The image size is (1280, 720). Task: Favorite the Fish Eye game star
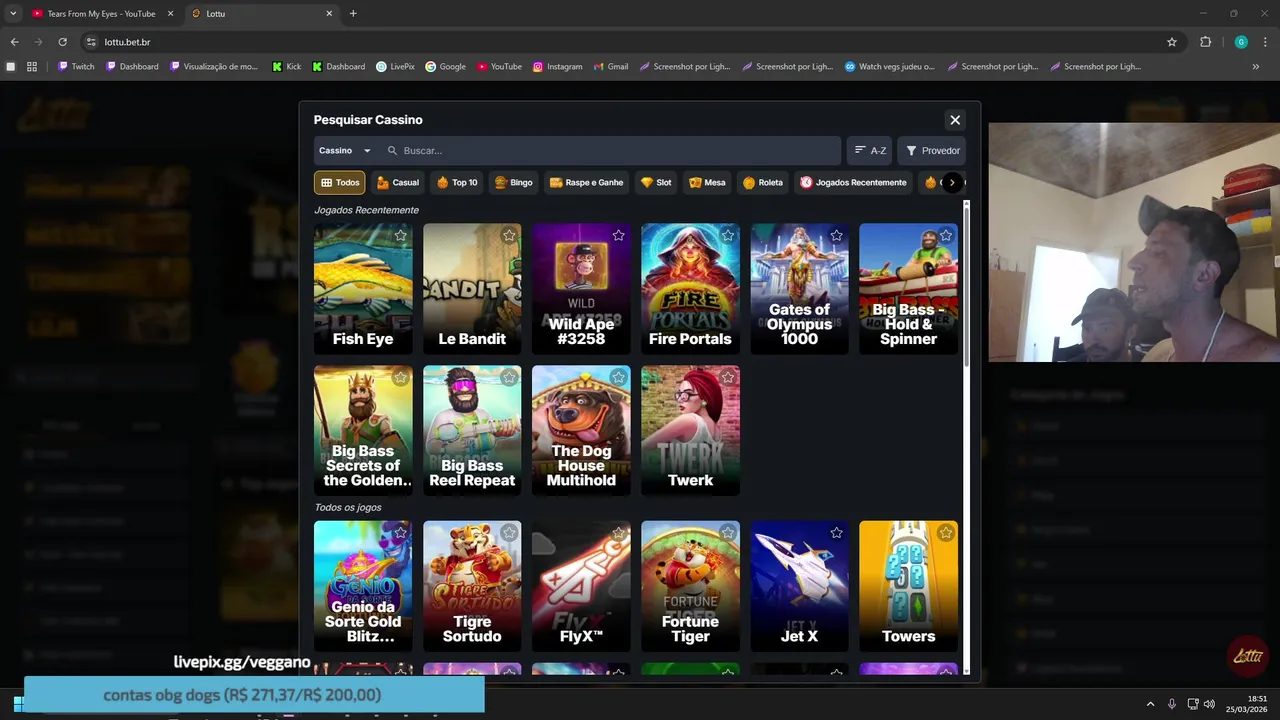tap(401, 236)
